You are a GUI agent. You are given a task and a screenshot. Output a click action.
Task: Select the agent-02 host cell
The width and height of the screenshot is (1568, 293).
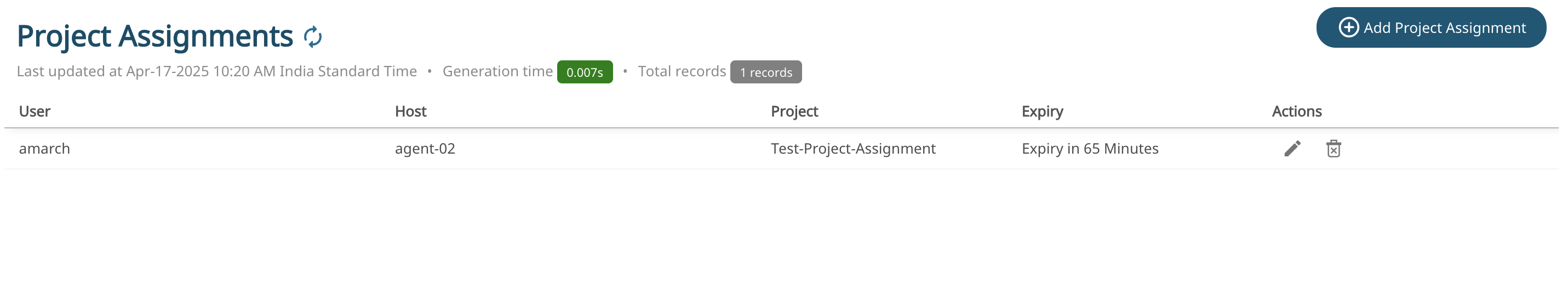(425, 149)
